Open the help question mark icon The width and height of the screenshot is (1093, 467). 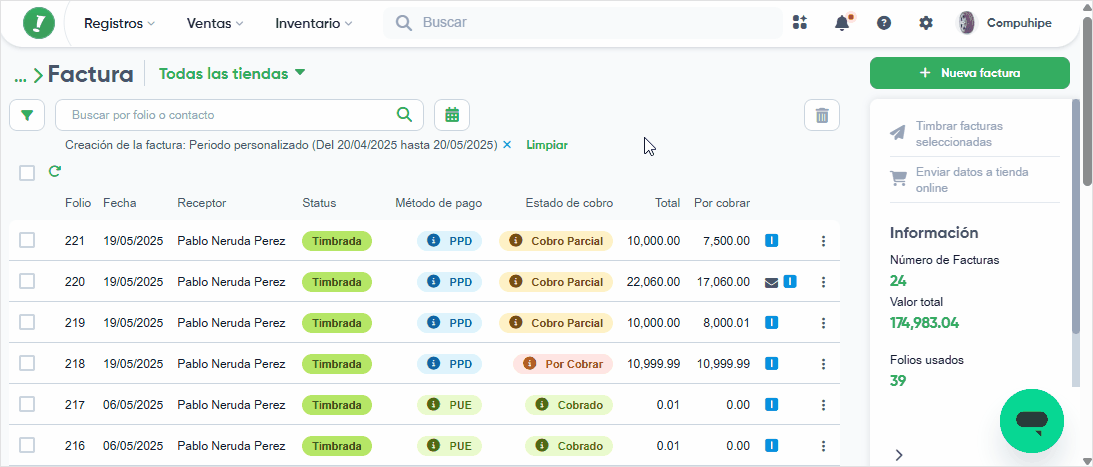(x=884, y=23)
